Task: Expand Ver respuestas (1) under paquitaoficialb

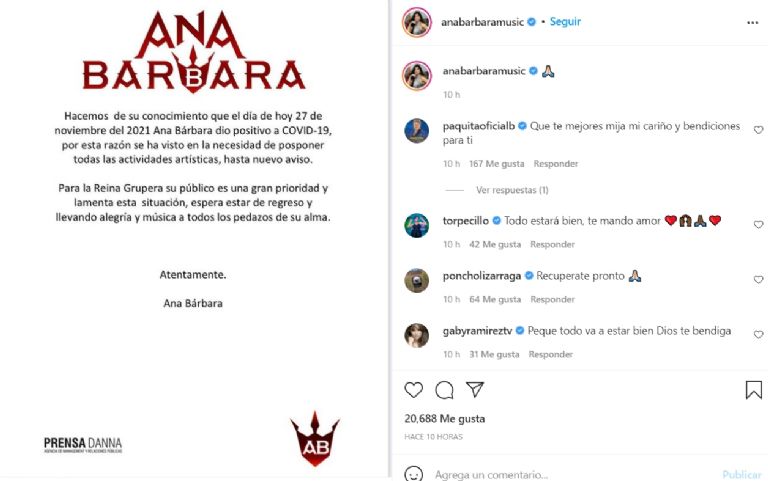Action: point(512,190)
